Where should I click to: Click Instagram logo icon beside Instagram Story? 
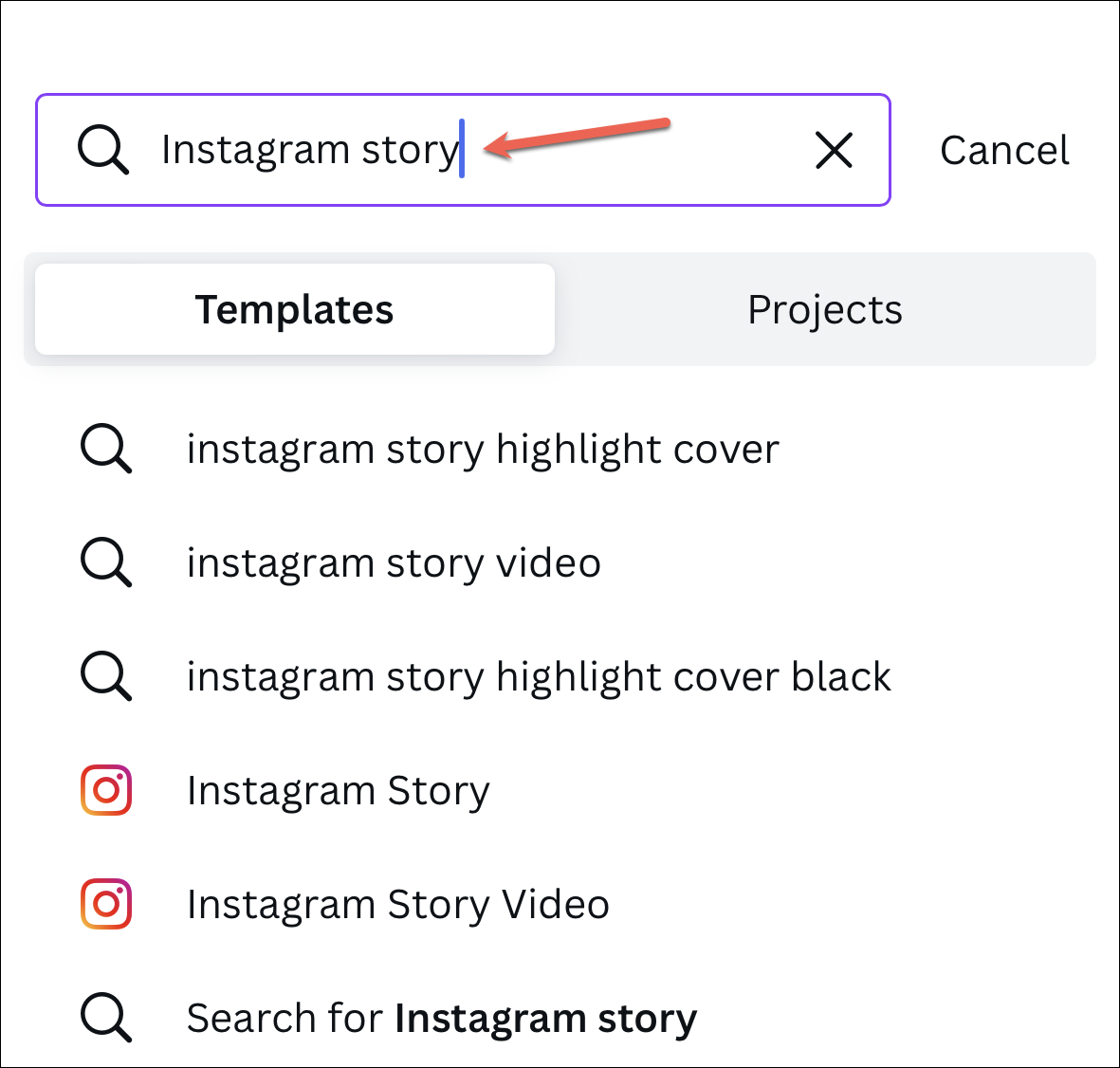pyautogui.click(x=105, y=790)
